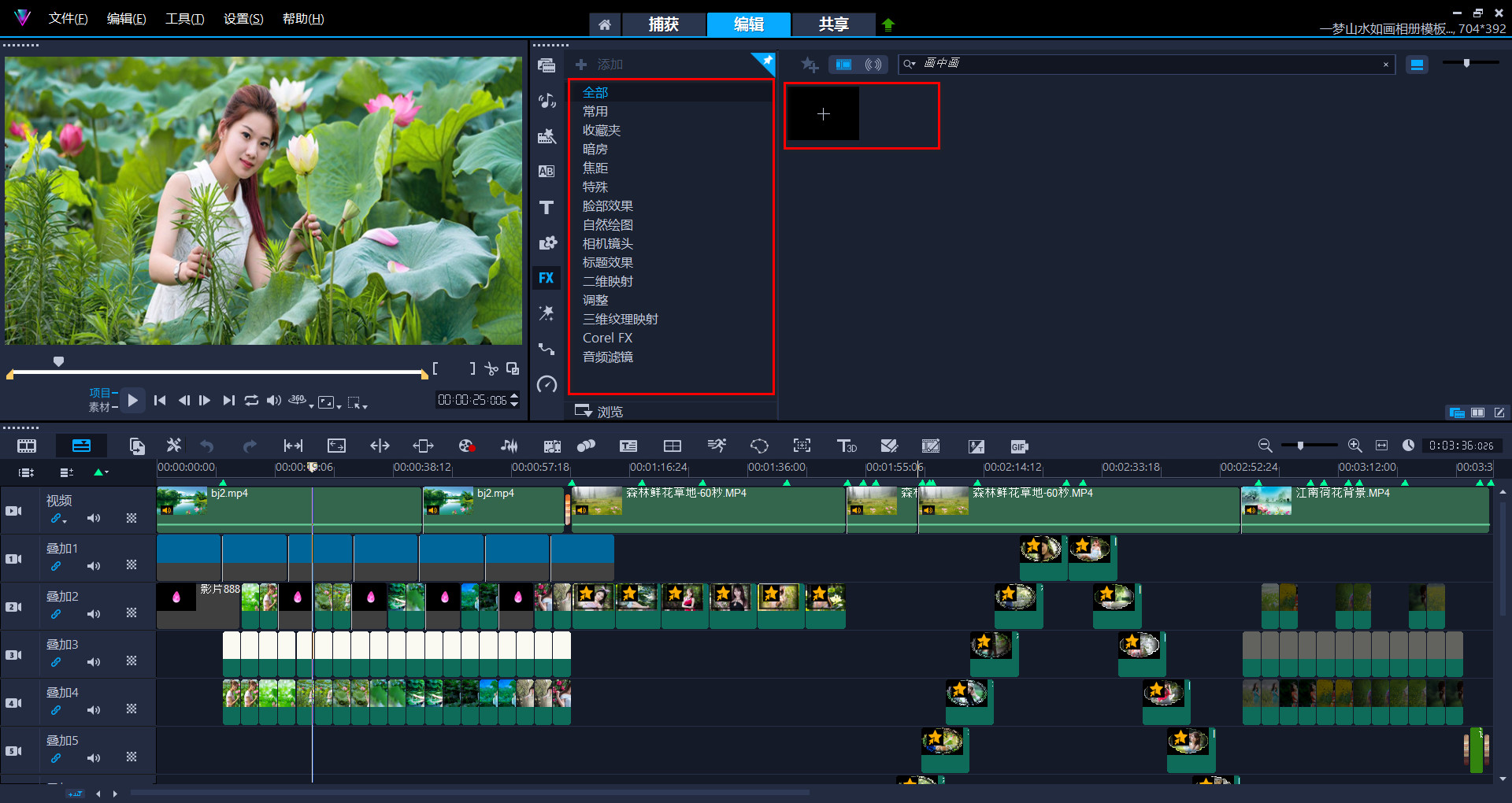Open the speed gauge library icon
The width and height of the screenshot is (1512, 803).
pyautogui.click(x=547, y=384)
